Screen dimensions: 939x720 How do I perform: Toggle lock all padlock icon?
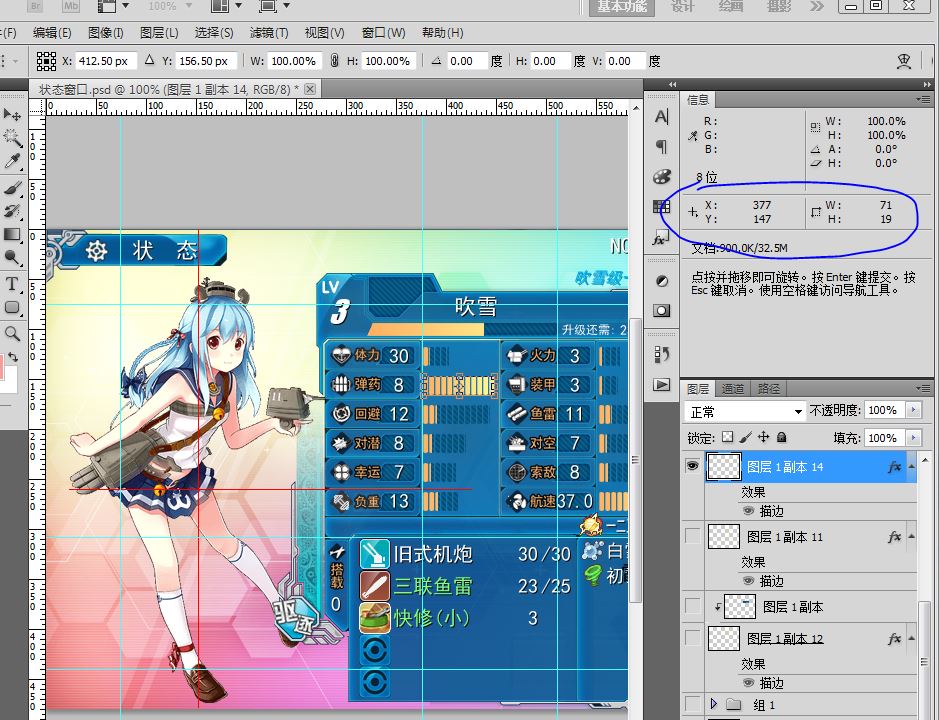coord(782,437)
